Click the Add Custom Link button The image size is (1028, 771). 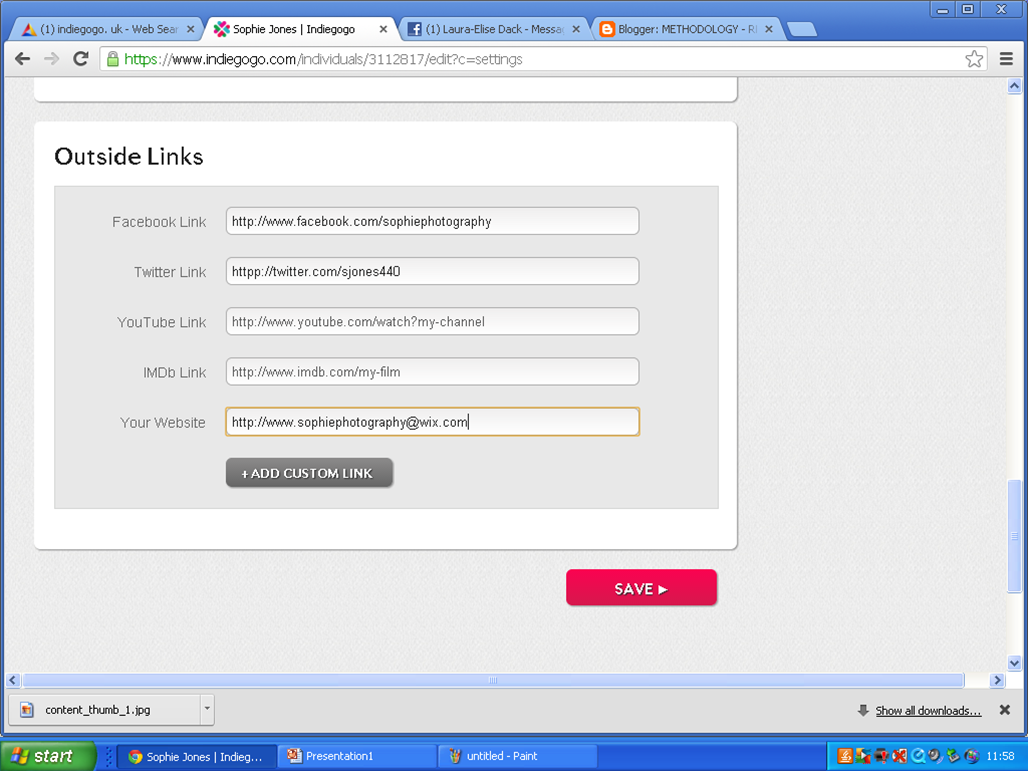click(x=309, y=473)
